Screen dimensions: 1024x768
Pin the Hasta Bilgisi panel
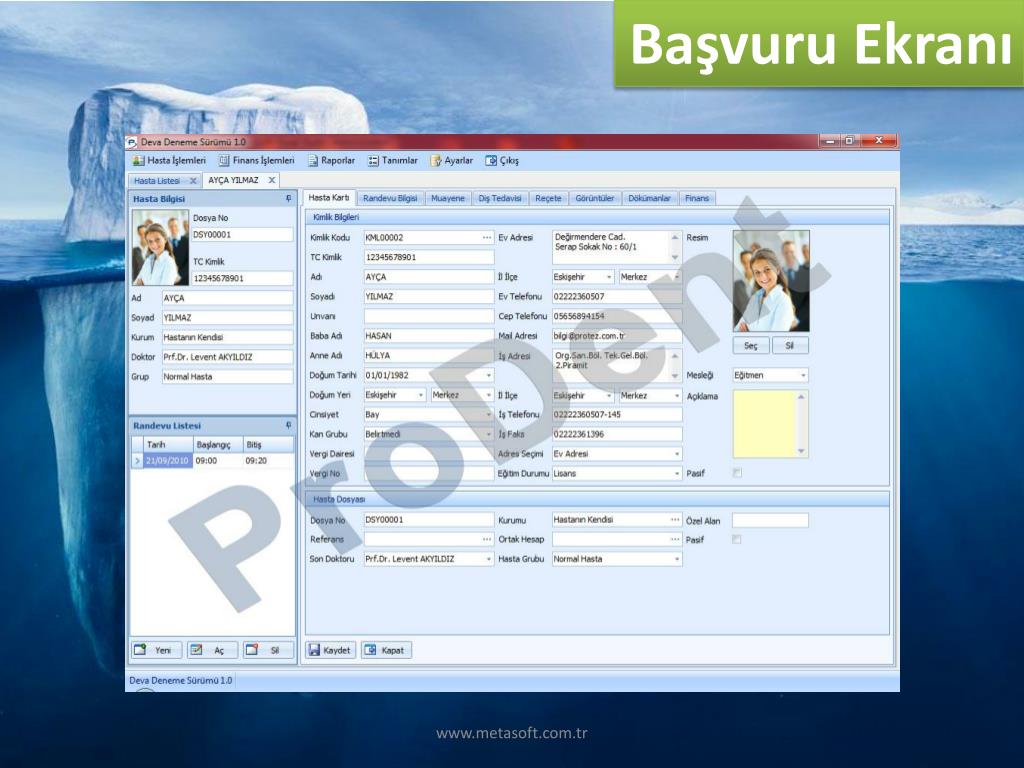tap(289, 198)
